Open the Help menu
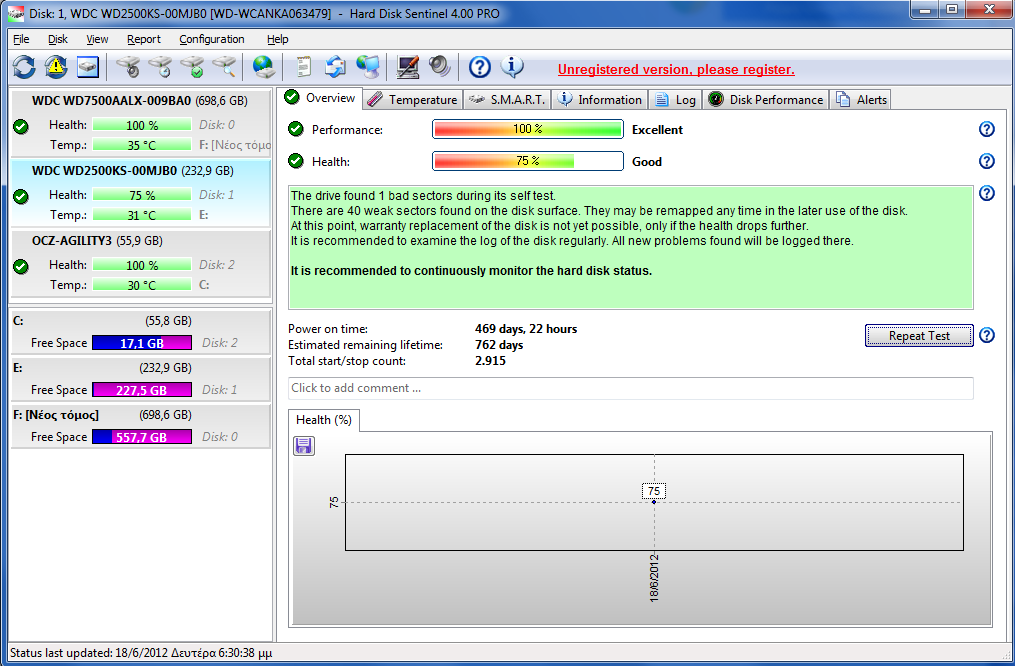Image resolution: width=1015 pixels, height=666 pixels. click(x=278, y=39)
